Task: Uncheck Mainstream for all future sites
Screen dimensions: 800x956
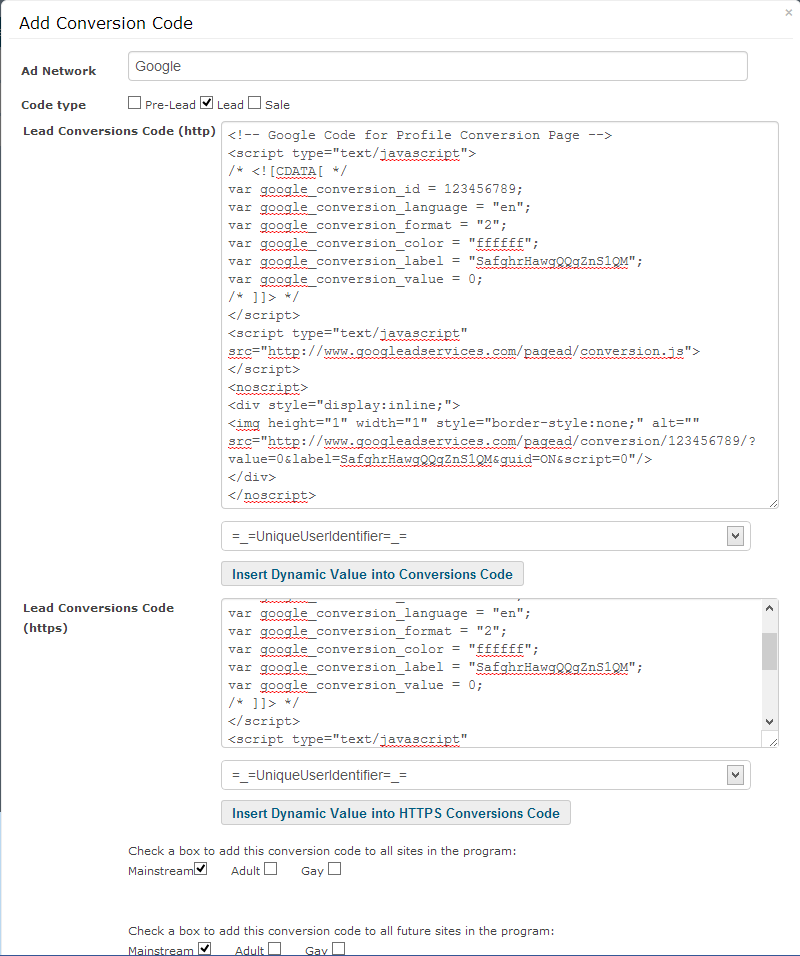Action: [204, 949]
